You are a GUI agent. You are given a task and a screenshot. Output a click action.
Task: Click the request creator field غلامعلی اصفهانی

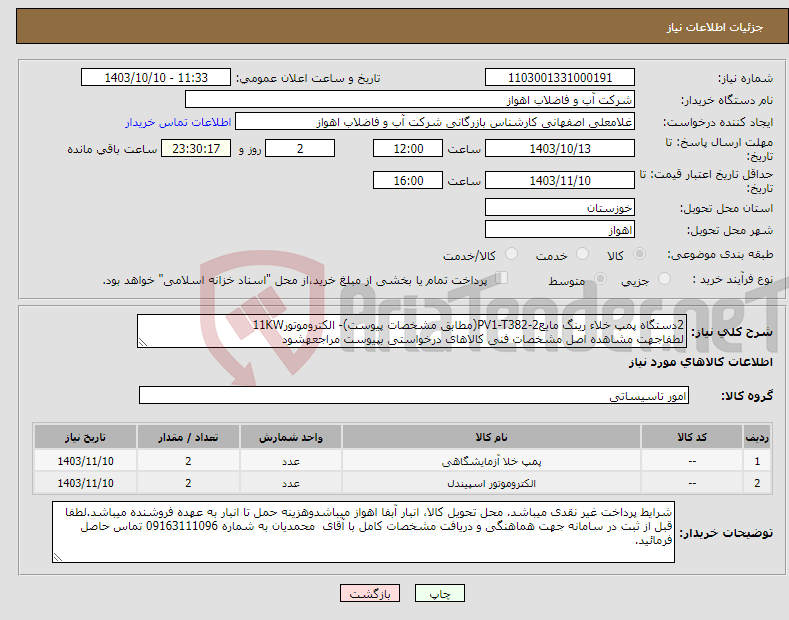click(435, 122)
